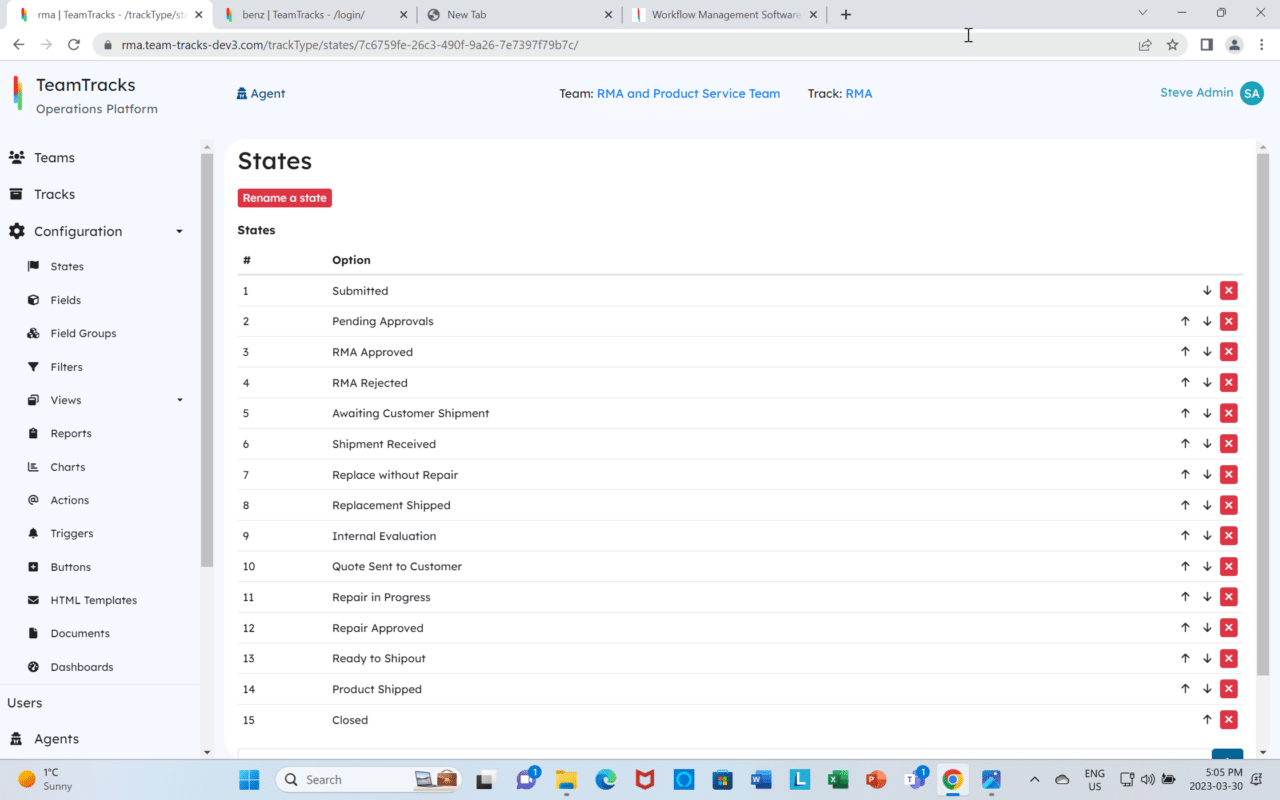The width and height of the screenshot is (1280, 800).
Task: Move the Submitted state down
Action: pos(1207,291)
